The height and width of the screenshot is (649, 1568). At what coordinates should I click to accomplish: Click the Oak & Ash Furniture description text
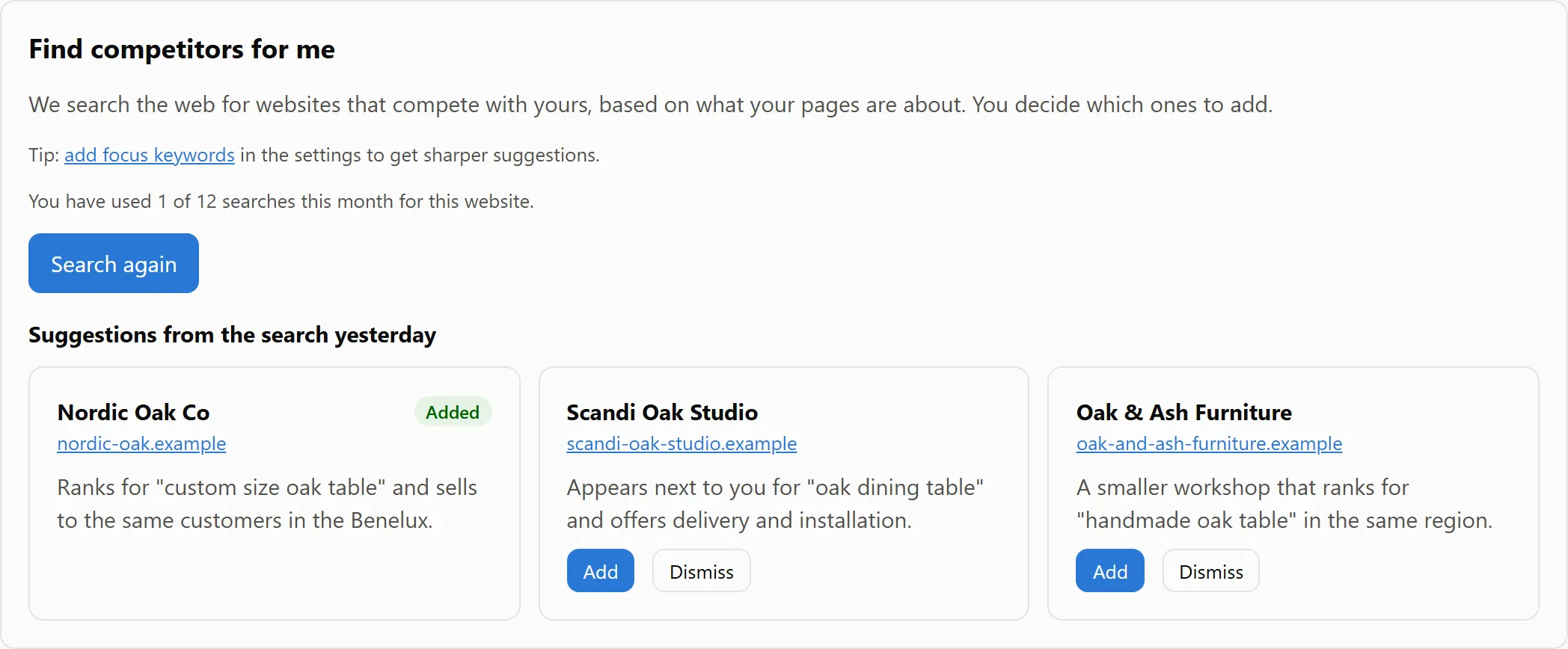coord(1284,504)
